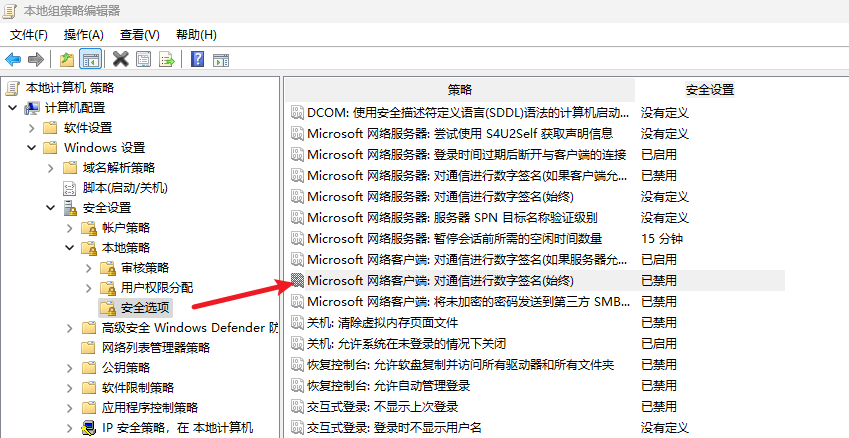Click policy icon for 恢复控制台: 允许自动管理登录
This screenshot has height=438, width=849.
pos(297,385)
